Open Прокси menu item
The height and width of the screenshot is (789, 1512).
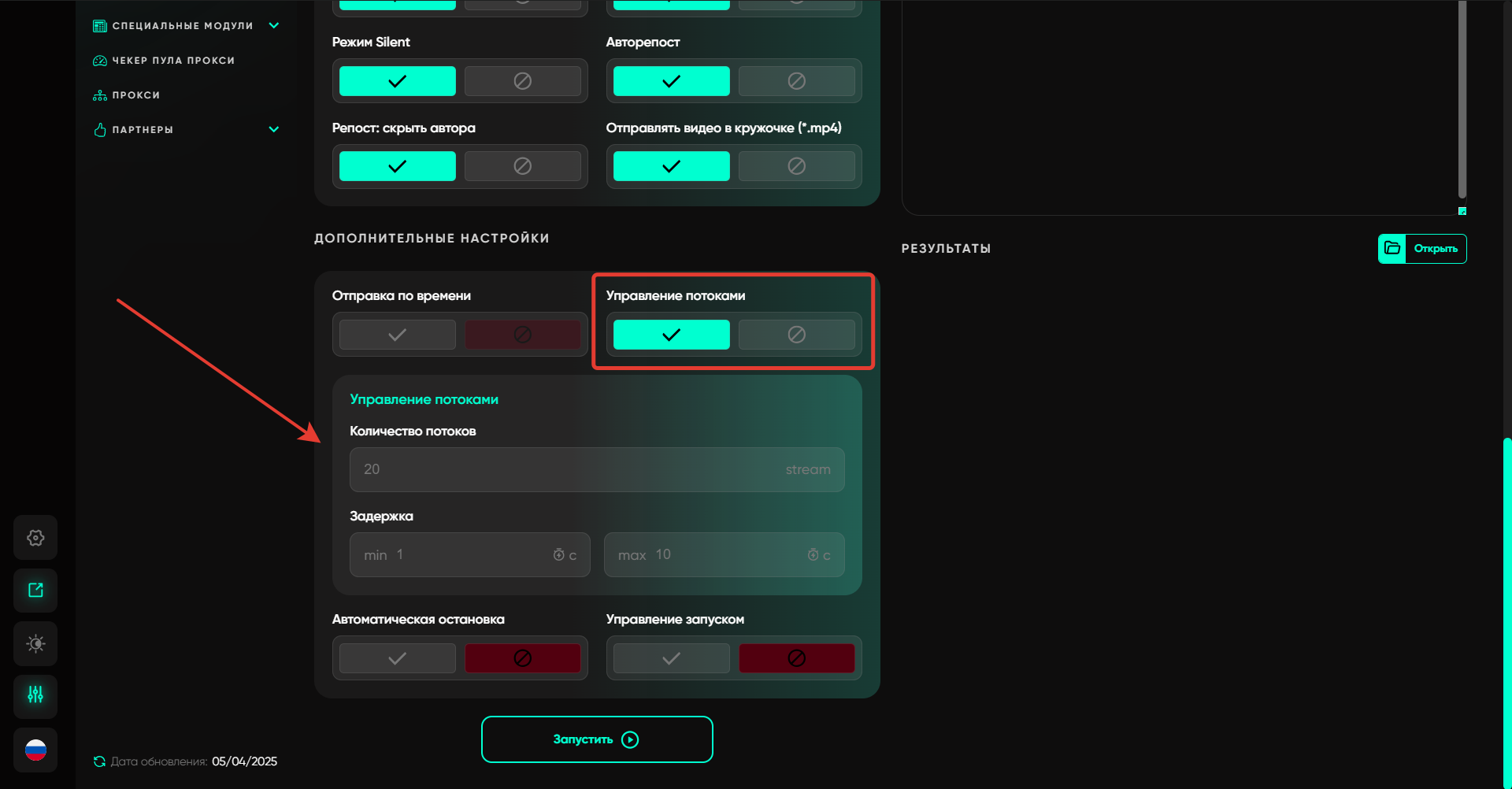135,95
